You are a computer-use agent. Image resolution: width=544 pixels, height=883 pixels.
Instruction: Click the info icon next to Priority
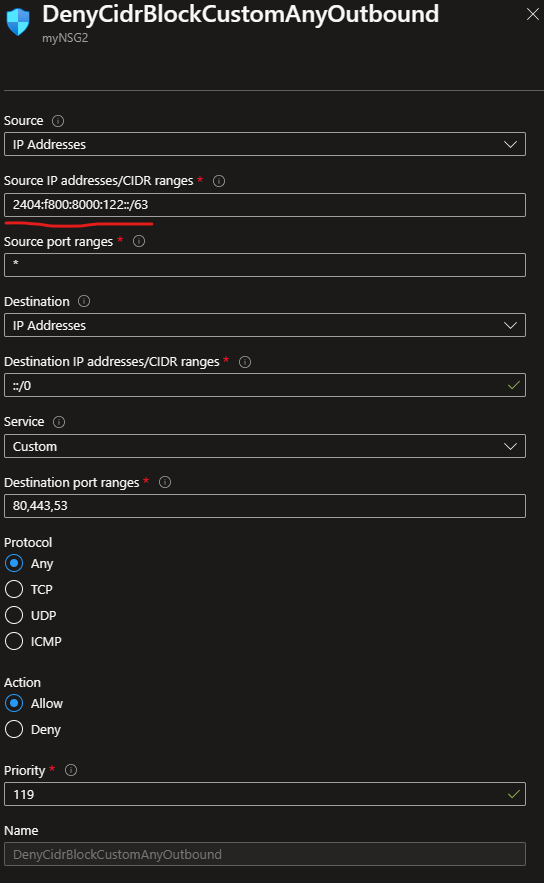coord(71,770)
